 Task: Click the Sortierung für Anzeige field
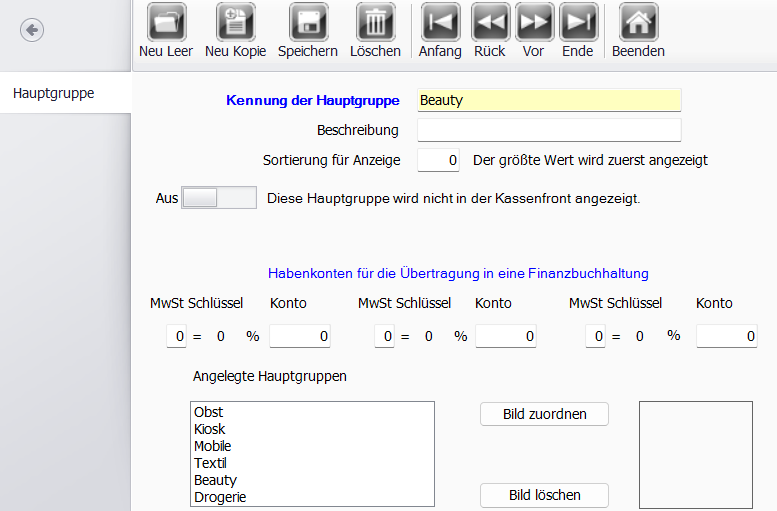[x=438, y=160]
